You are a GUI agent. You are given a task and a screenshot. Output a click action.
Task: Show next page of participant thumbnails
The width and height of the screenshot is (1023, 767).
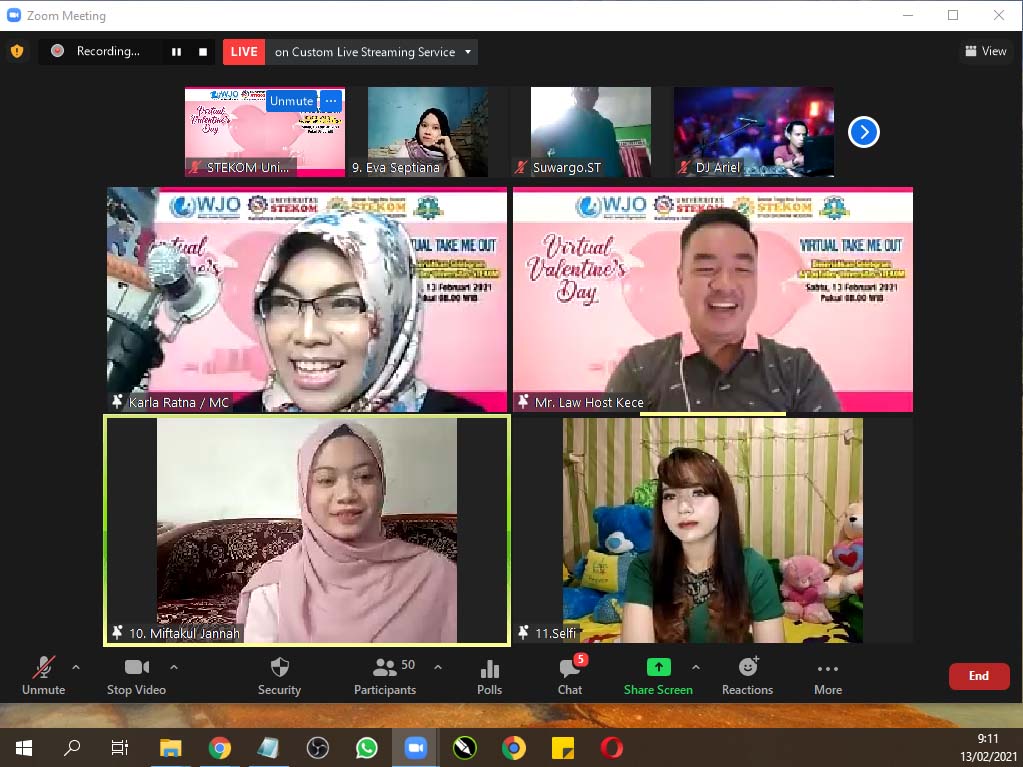864,132
